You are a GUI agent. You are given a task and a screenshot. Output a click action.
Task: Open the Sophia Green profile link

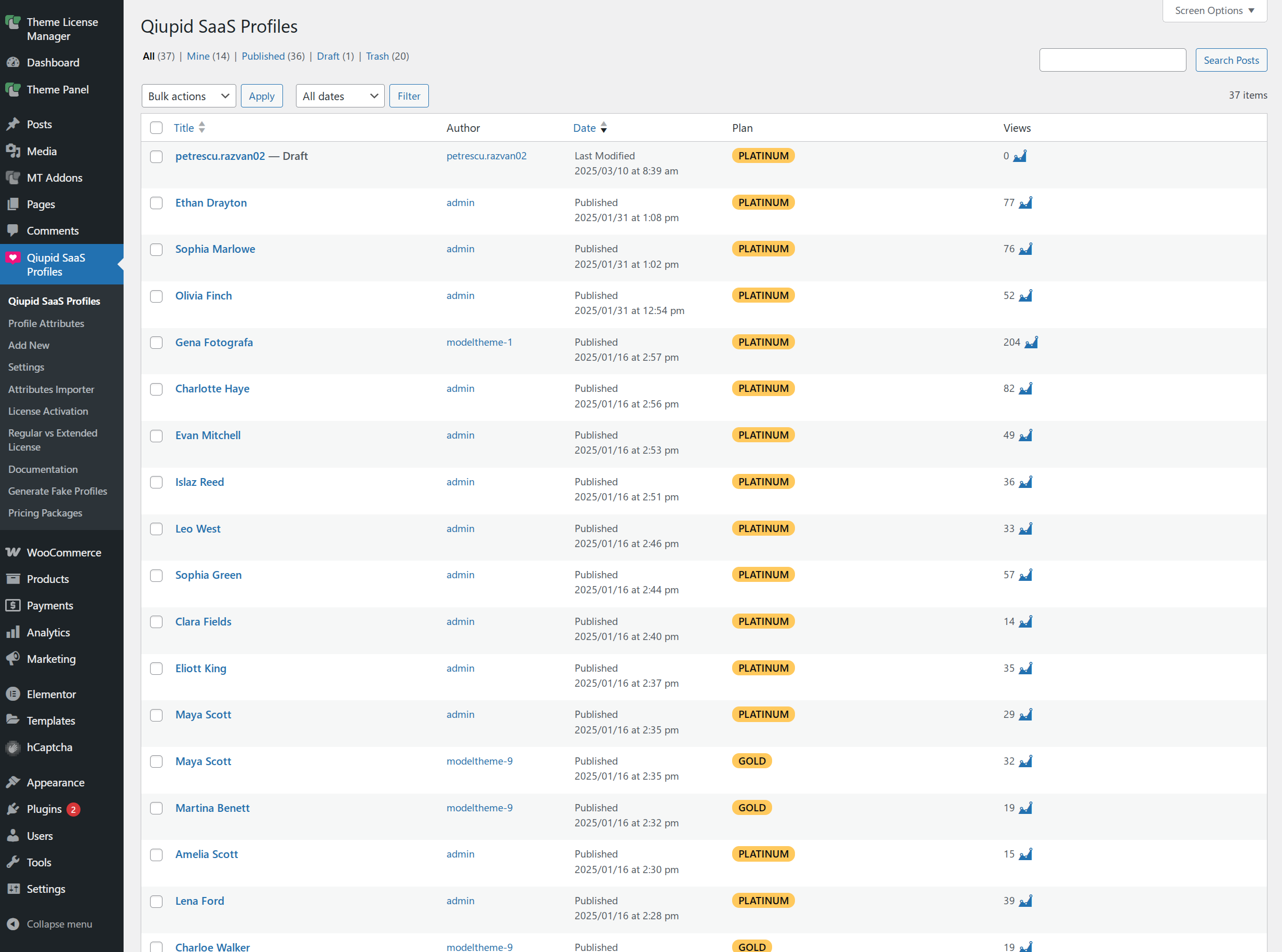(209, 575)
